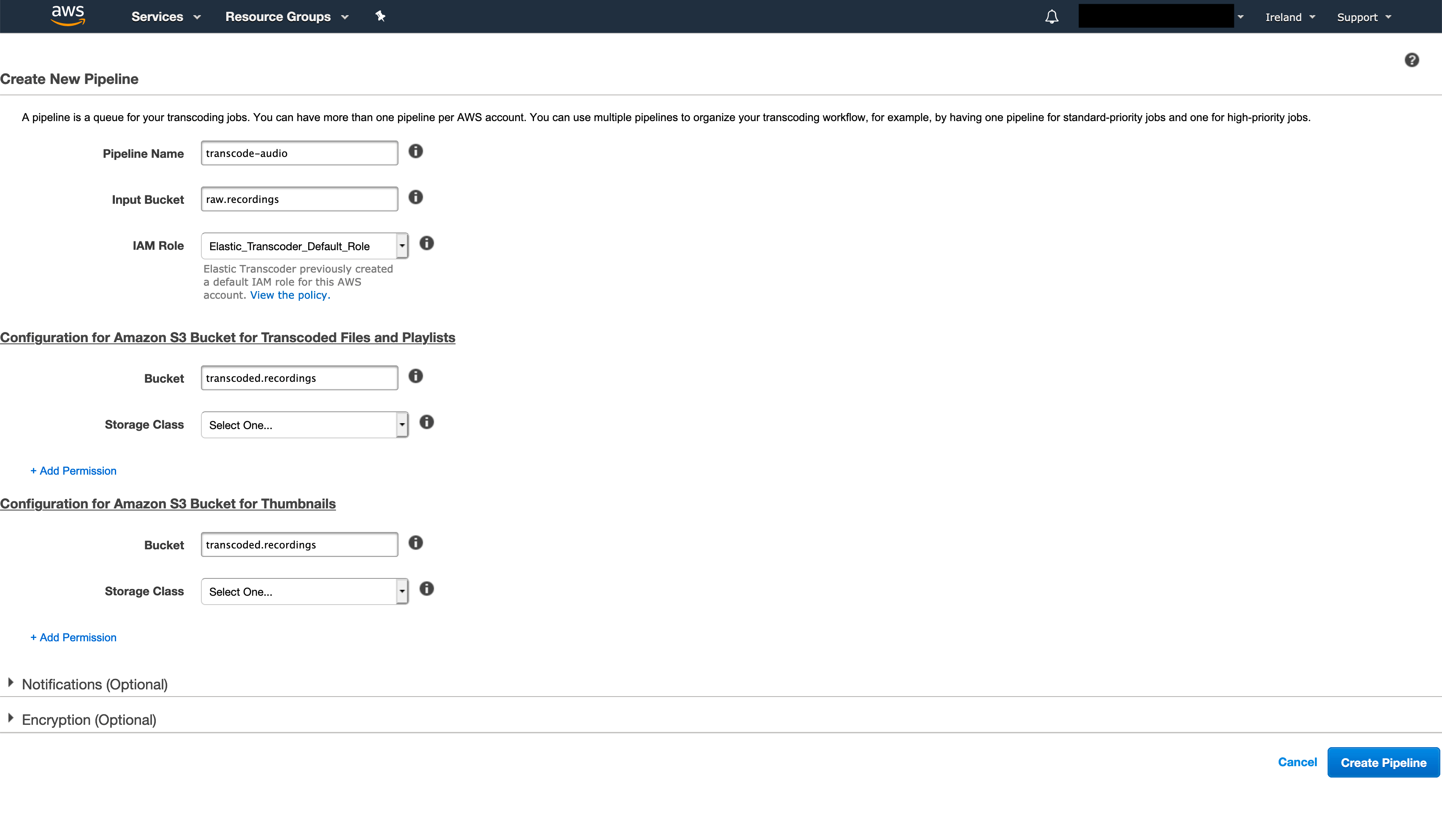Expand the Encryption (Optional) section
Screen dimensions: 1442x840
click(88, 720)
